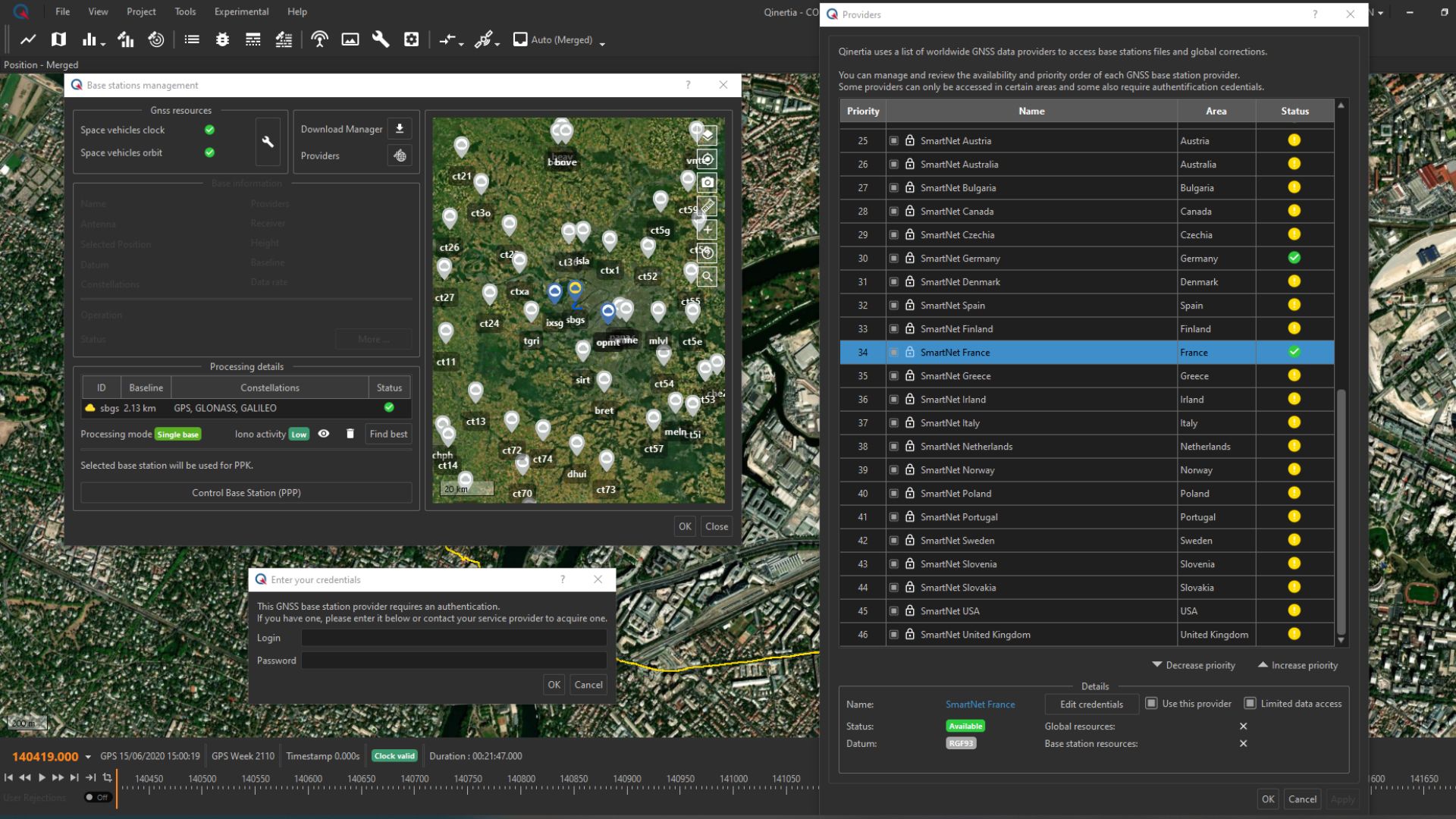
Task: Check the Use this provider checkbox
Action: point(1151,704)
